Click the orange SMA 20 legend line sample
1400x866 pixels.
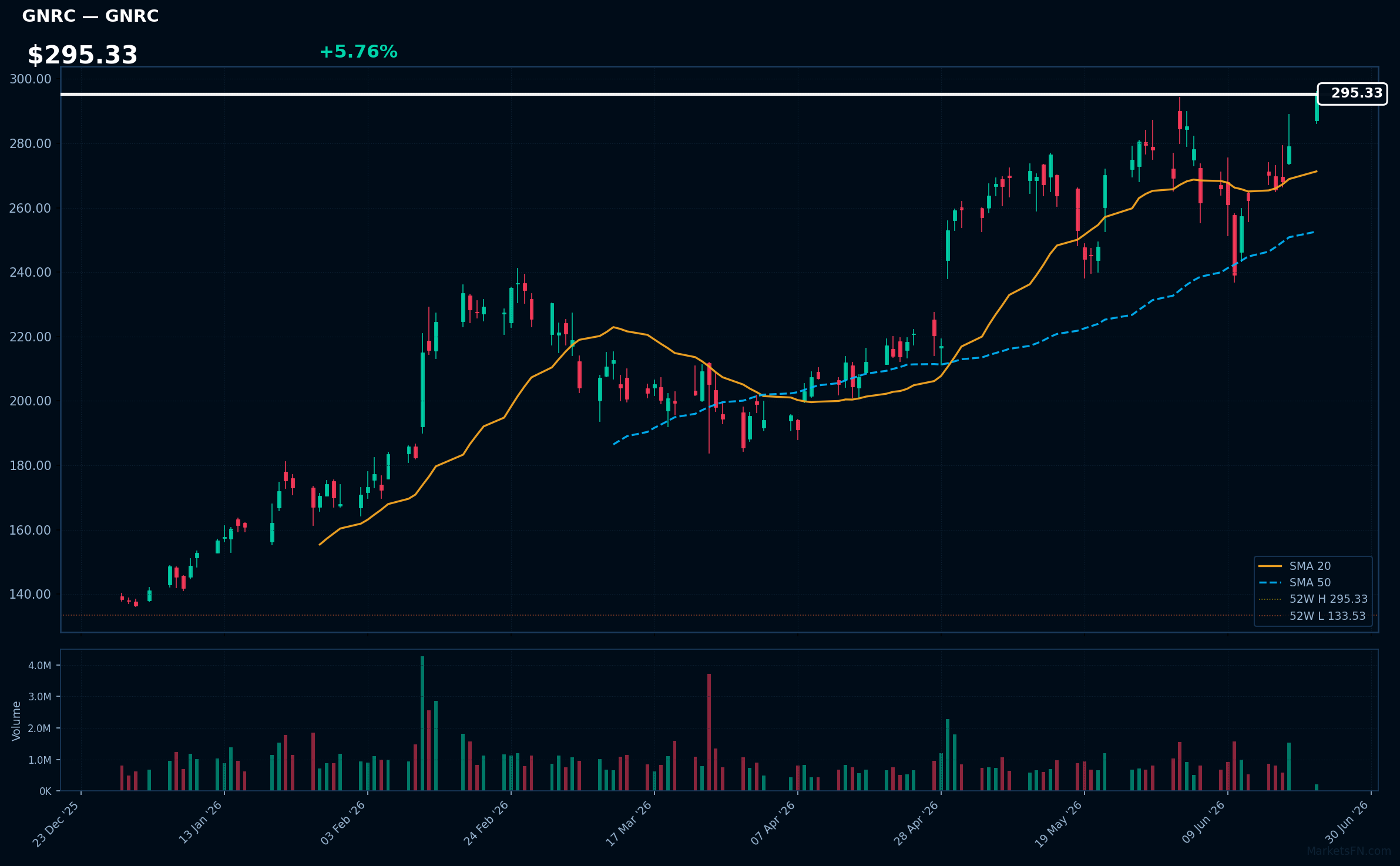point(1270,566)
